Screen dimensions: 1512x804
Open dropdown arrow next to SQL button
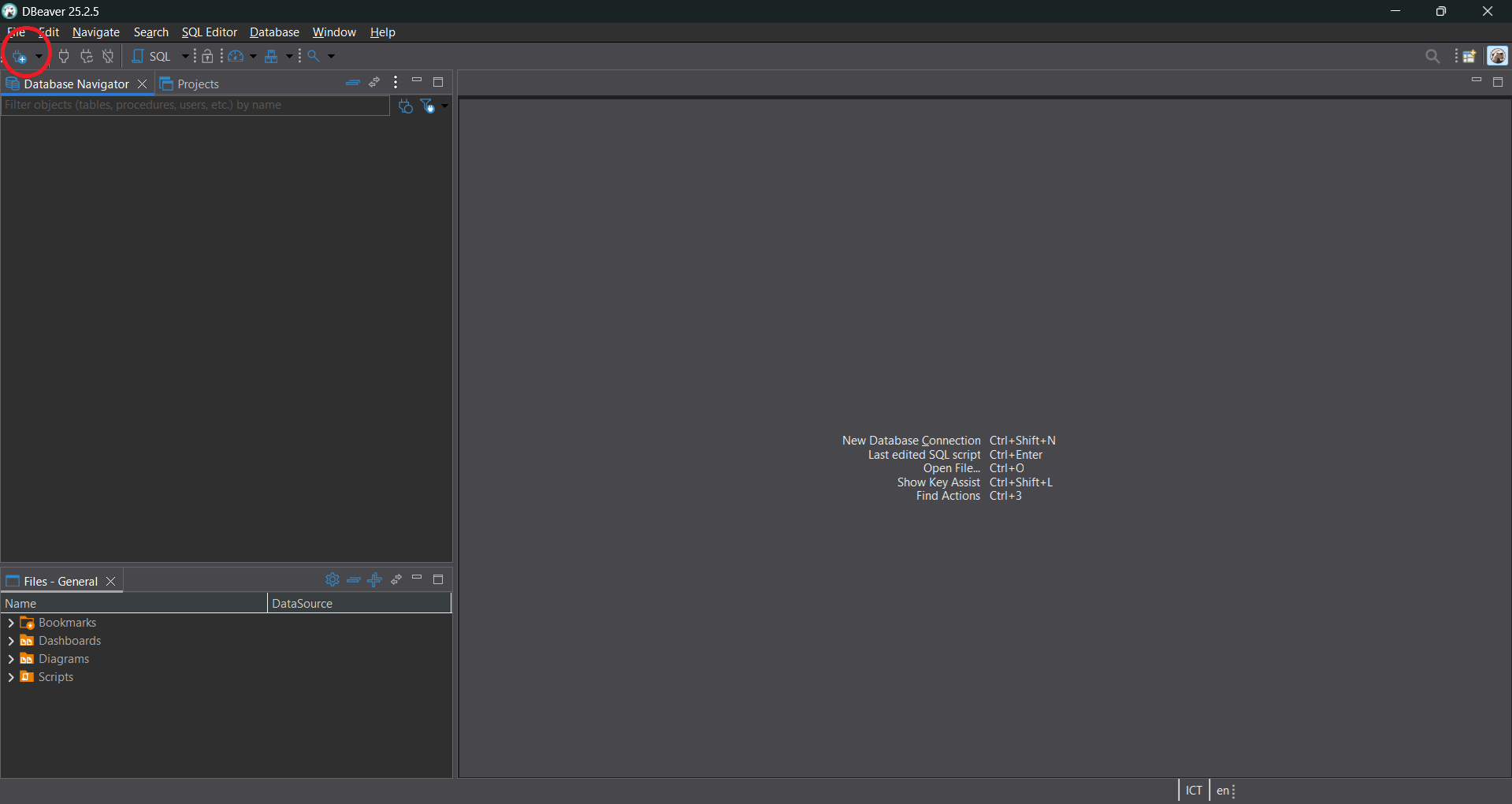pos(185,57)
